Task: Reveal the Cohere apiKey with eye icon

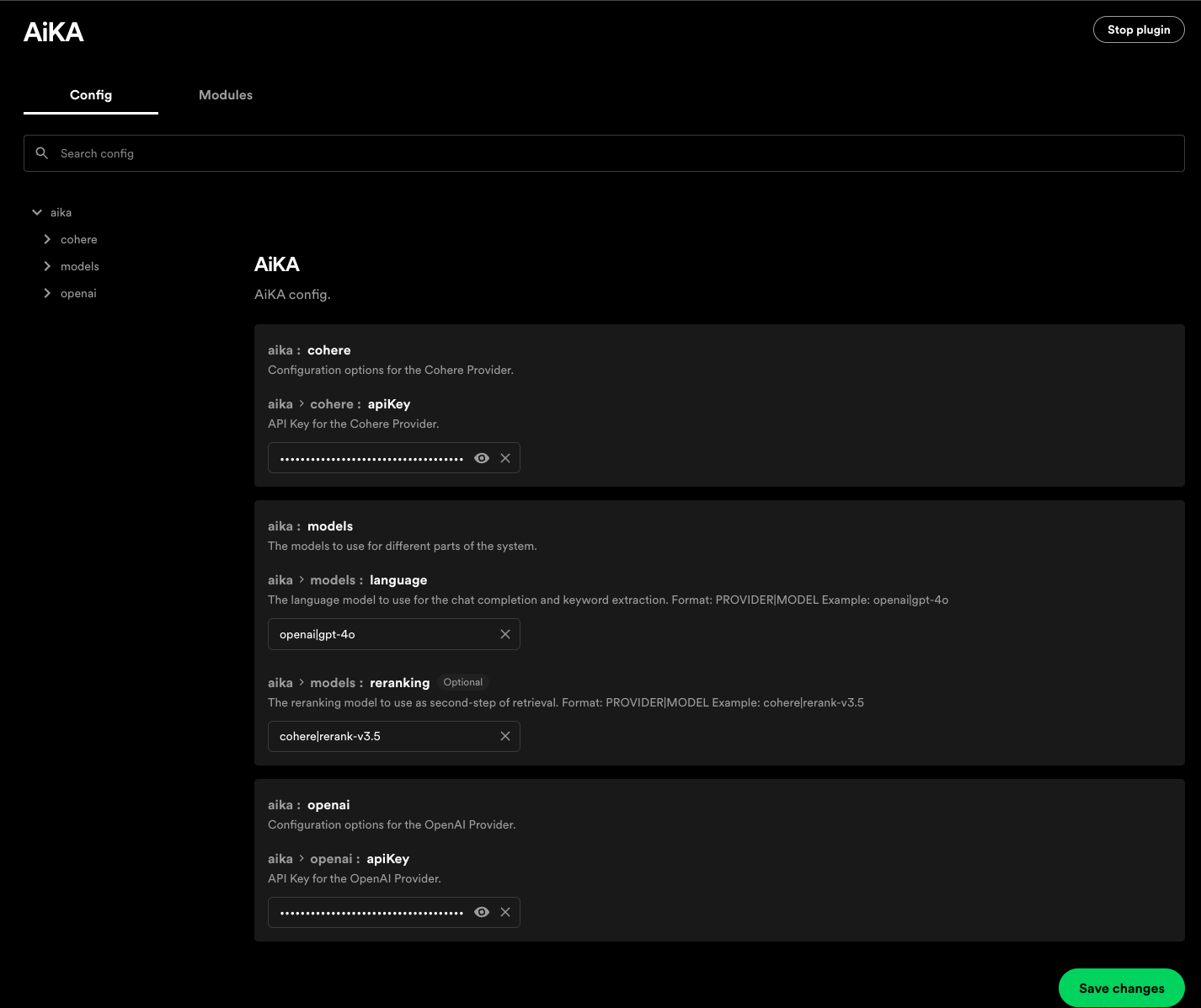Action: point(482,458)
